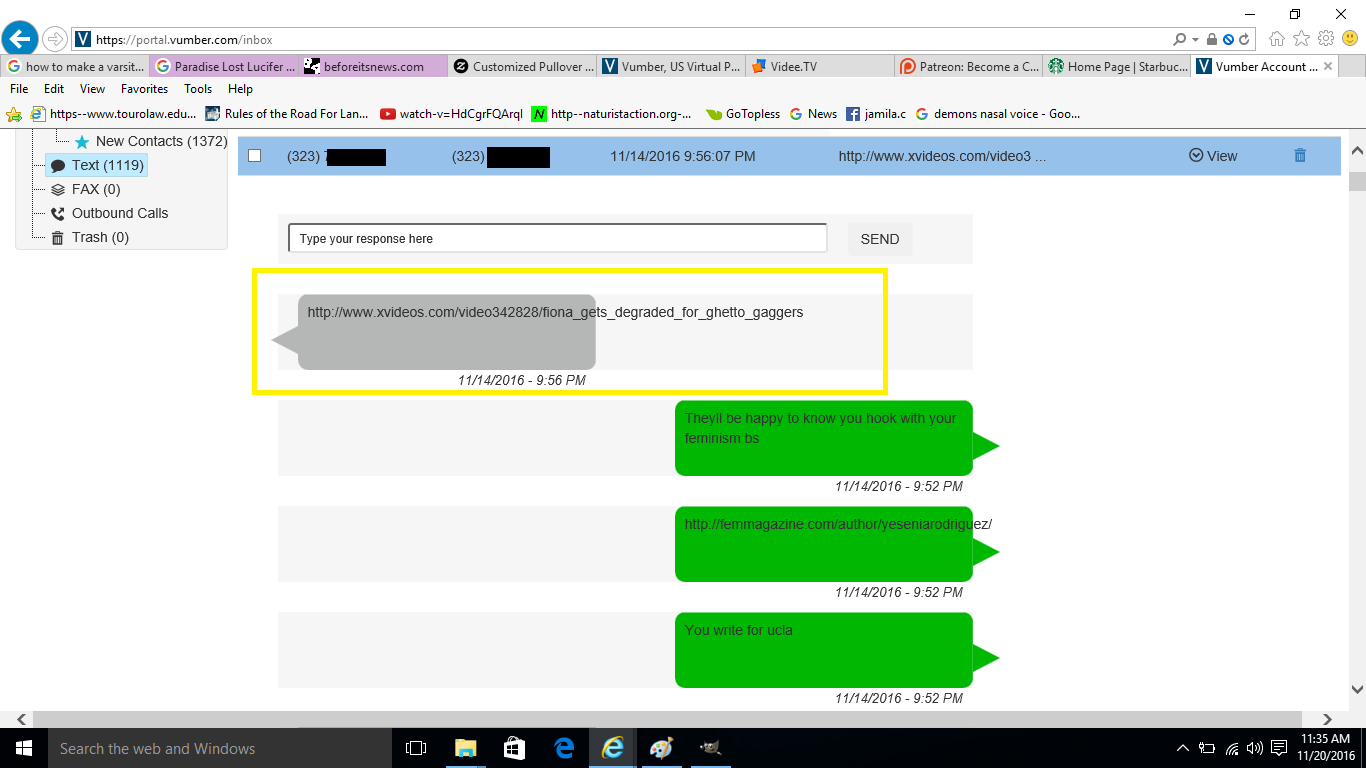Open Rules of the Road bookmark
1366x768 pixels.
click(288, 114)
